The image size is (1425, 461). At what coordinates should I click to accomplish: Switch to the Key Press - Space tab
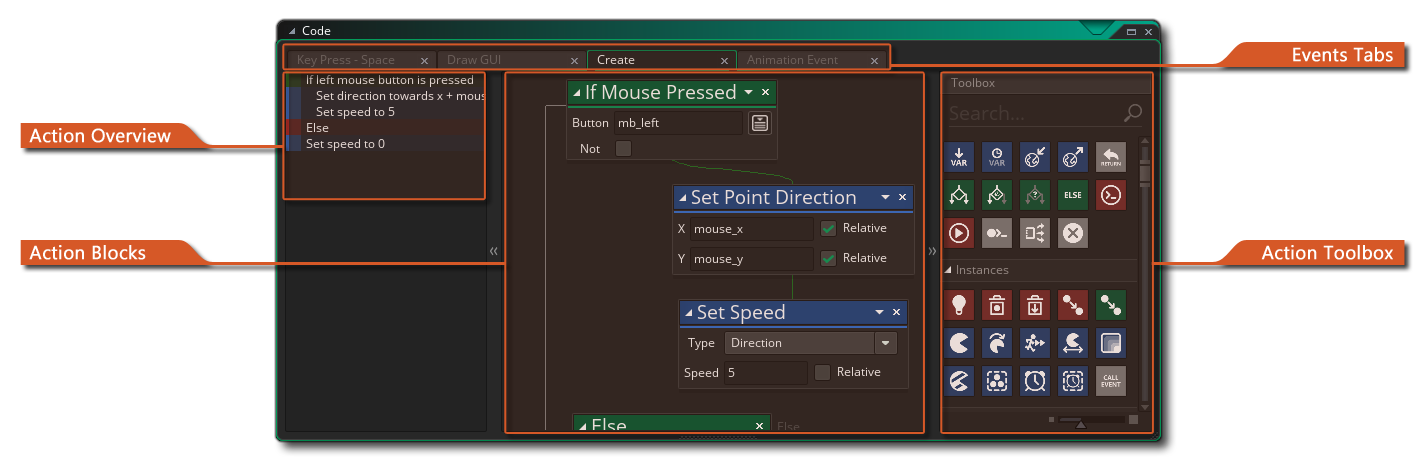(x=347, y=60)
